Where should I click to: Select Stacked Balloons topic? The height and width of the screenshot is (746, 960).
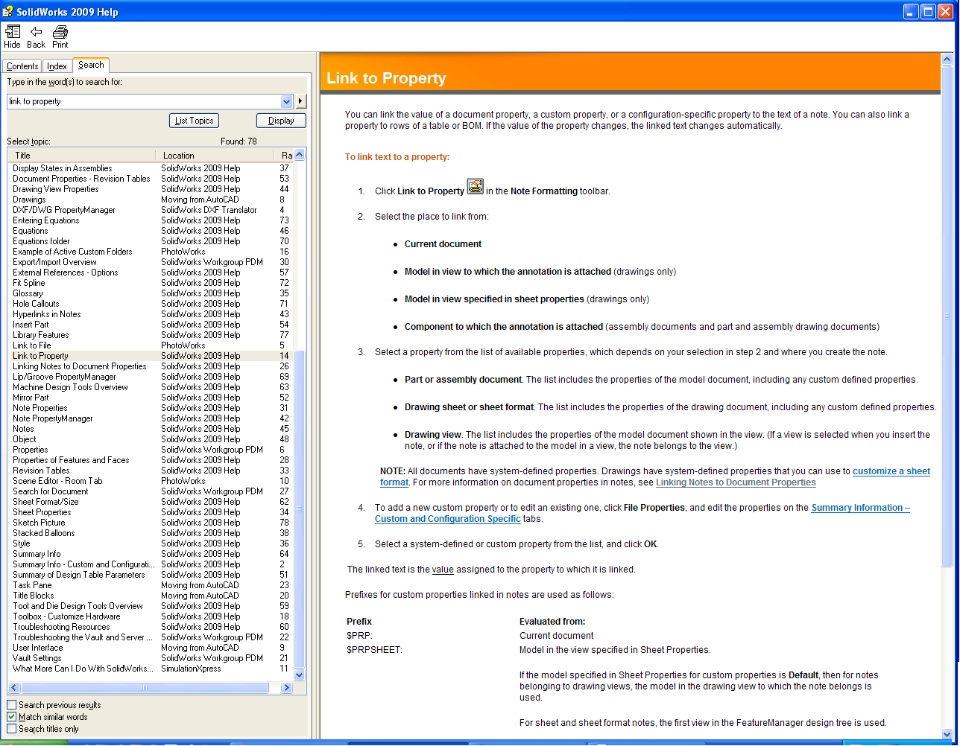pos(43,533)
